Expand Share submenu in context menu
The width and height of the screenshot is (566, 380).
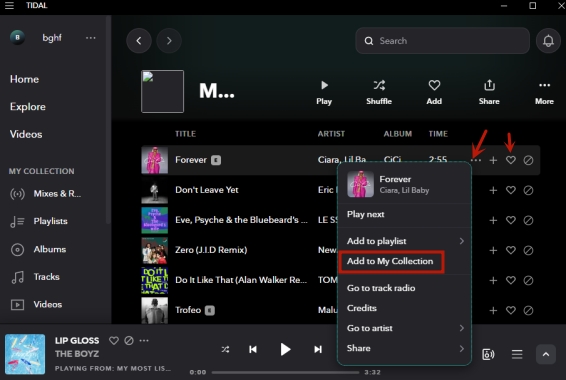(x=404, y=348)
